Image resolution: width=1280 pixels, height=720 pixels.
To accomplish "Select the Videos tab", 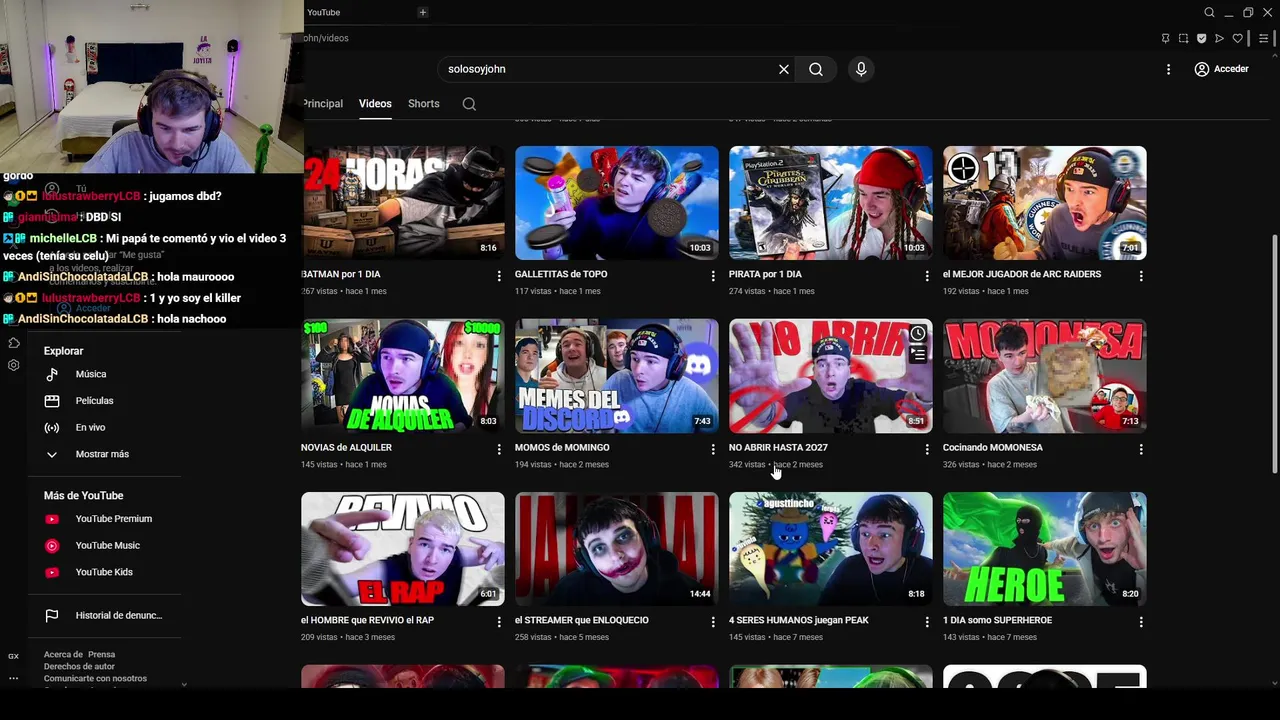I will tap(375, 104).
